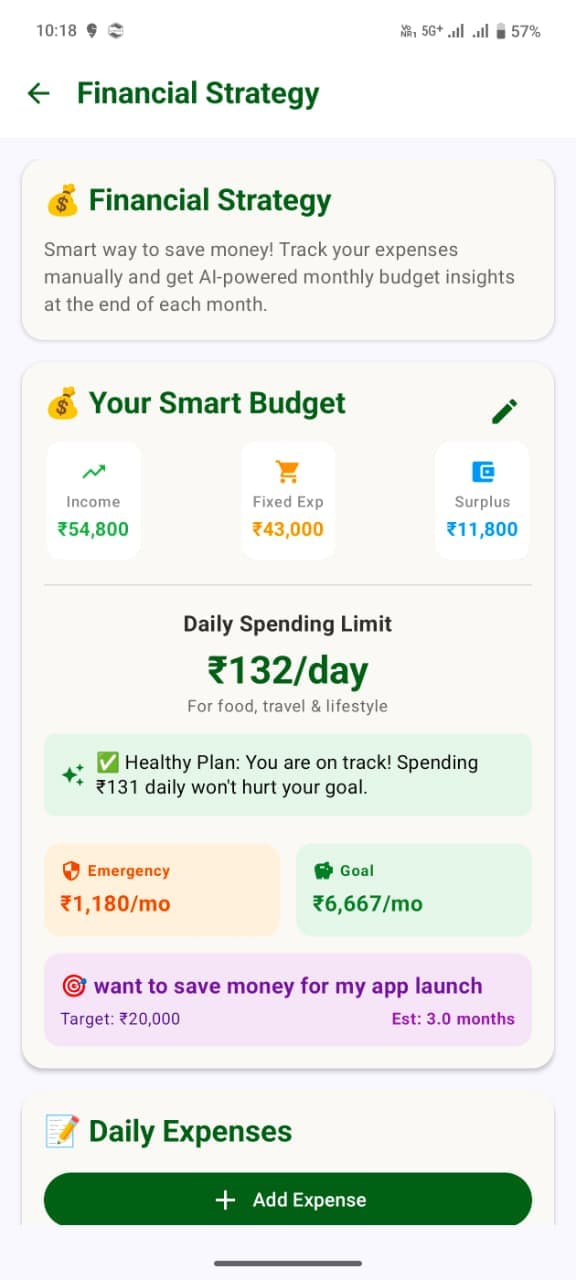Click the blue Surplus wallet icon
This screenshot has width=576, height=1280.
point(482,469)
